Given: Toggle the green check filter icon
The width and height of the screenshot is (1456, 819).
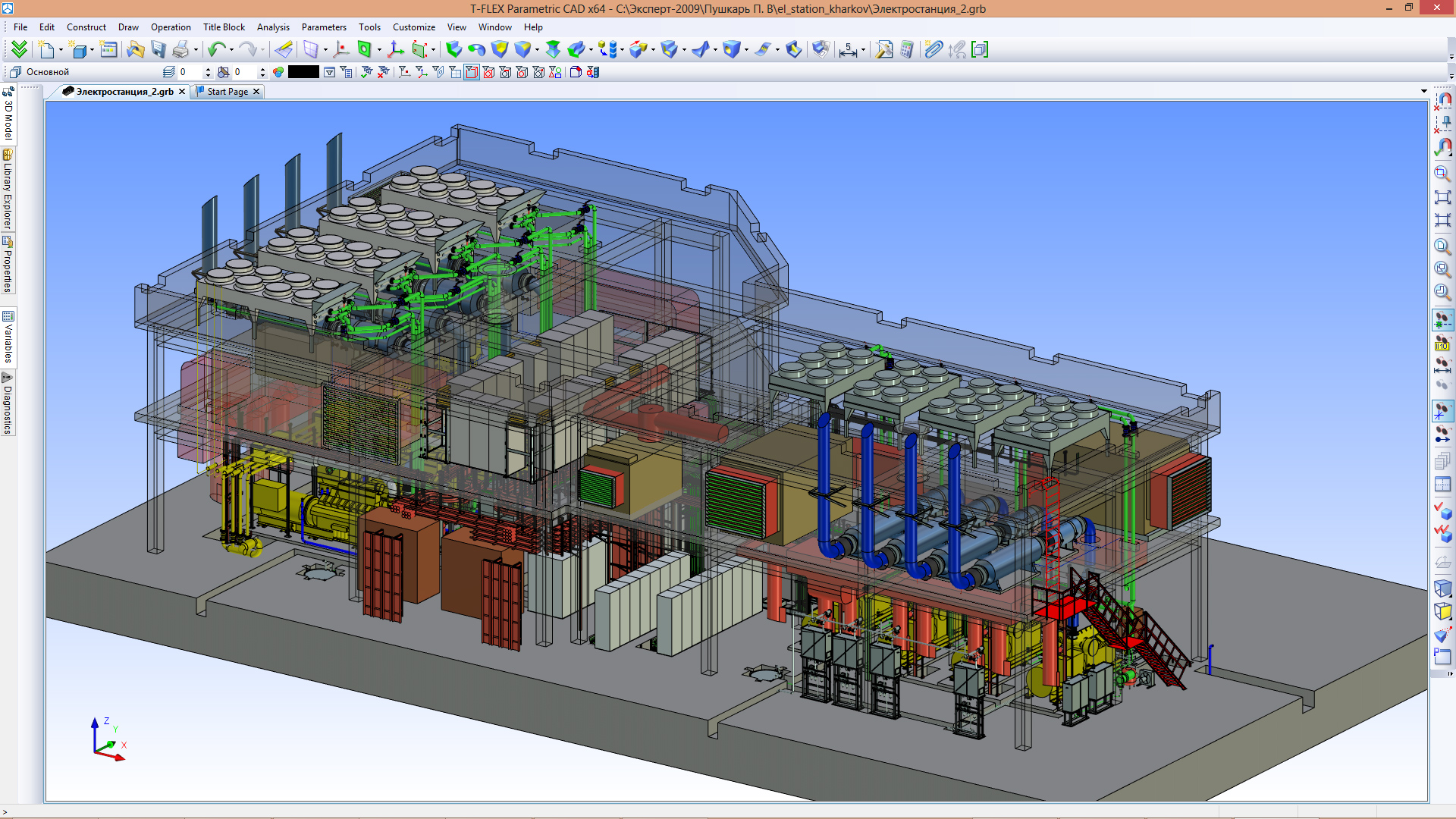Looking at the screenshot, I should tap(367, 72).
